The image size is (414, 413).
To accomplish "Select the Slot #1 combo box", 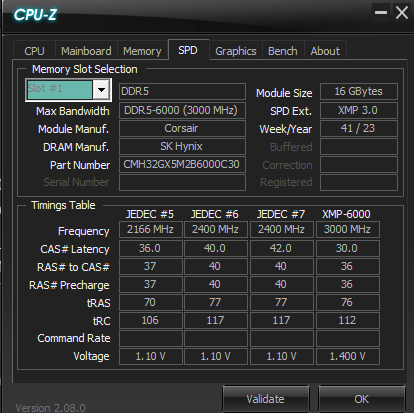I will pyautogui.click(x=68, y=90).
